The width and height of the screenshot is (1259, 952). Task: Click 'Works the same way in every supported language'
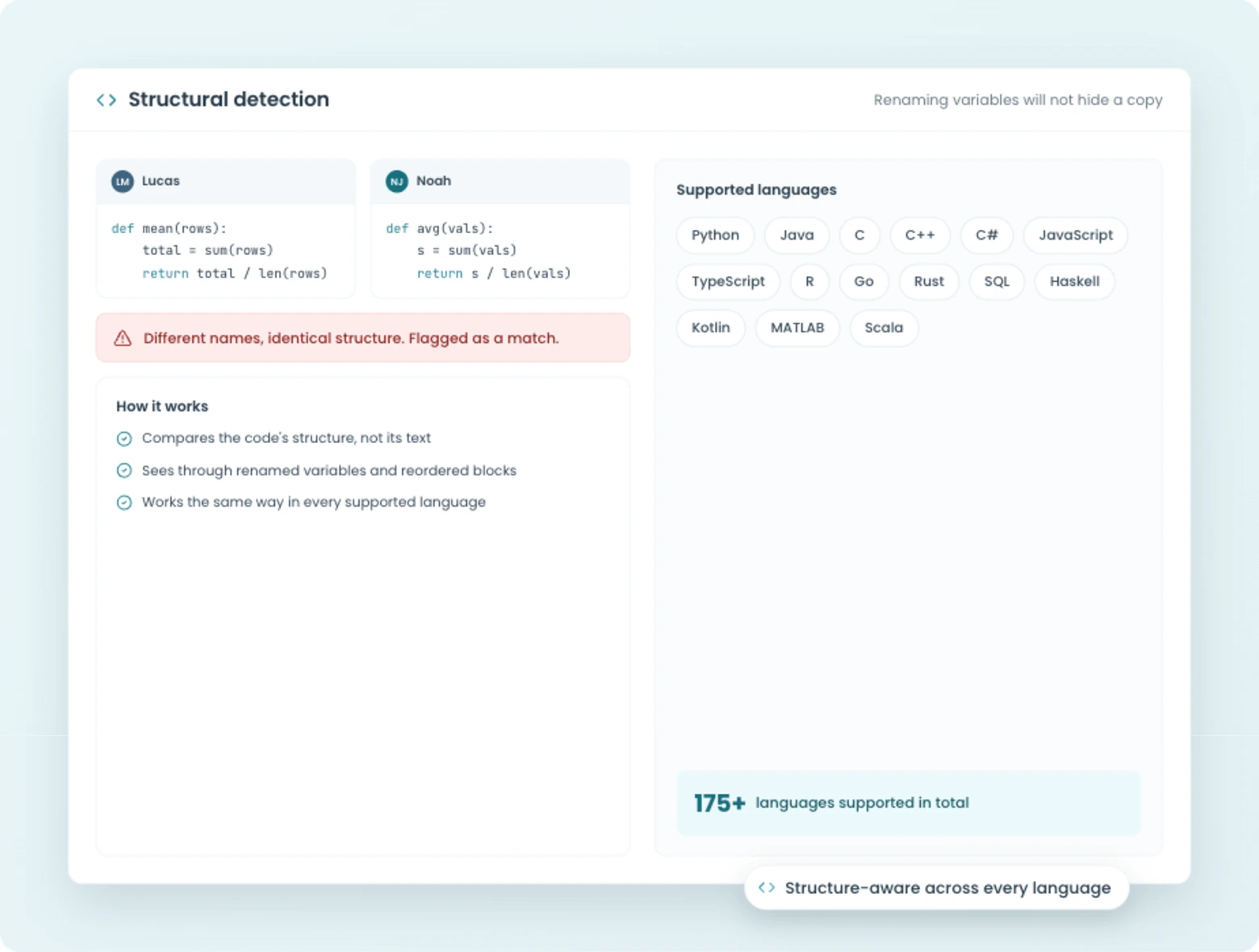pyautogui.click(x=314, y=502)
